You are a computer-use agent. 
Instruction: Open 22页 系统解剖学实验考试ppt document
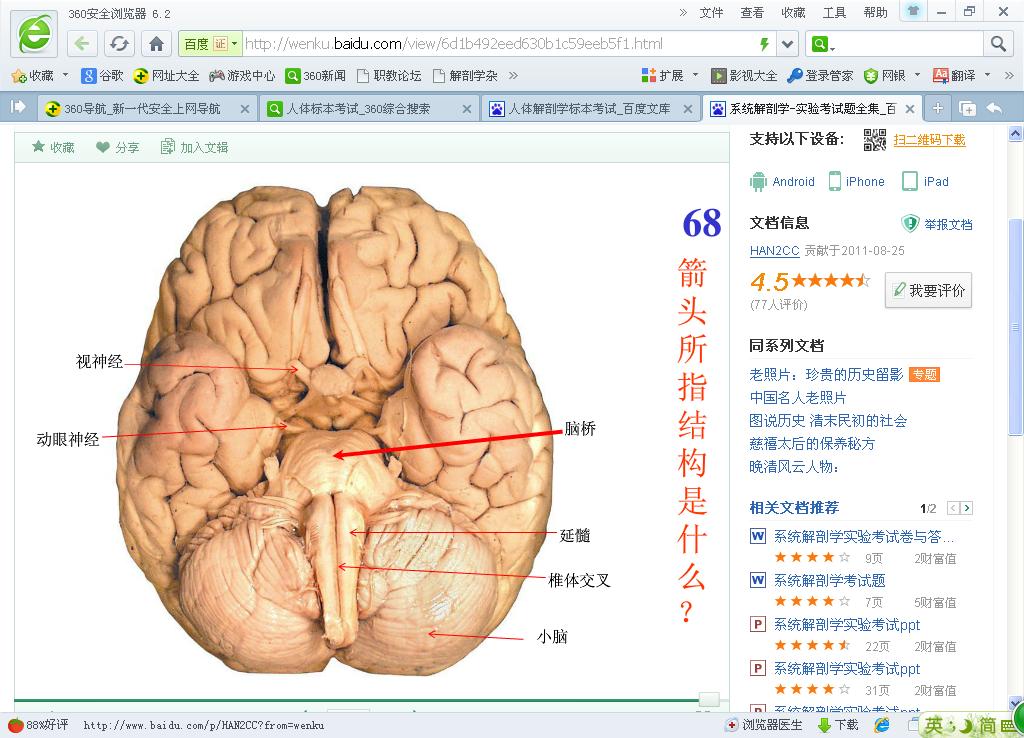click(846, 625)
